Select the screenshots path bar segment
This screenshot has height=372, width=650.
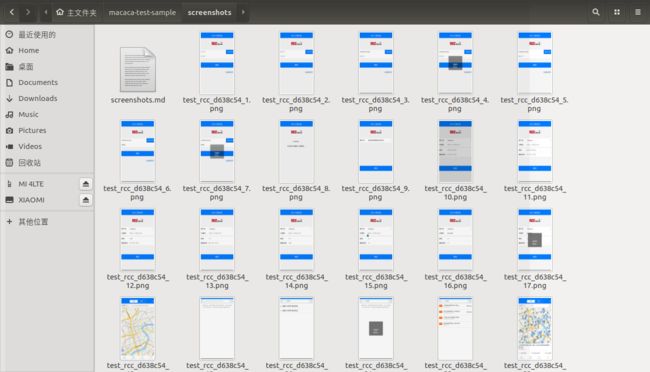209,12
